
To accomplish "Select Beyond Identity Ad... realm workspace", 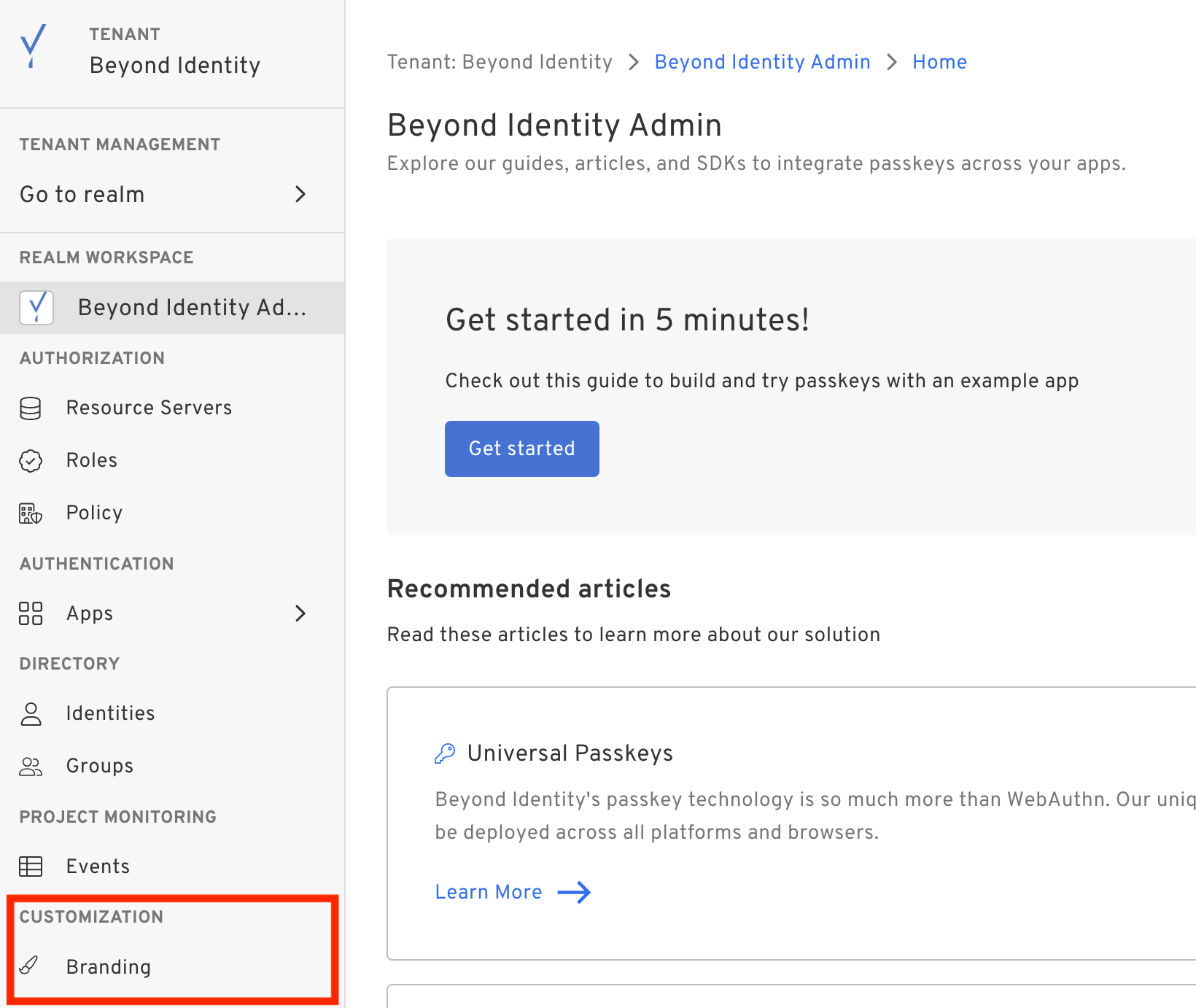I will (x=172, y=308).
